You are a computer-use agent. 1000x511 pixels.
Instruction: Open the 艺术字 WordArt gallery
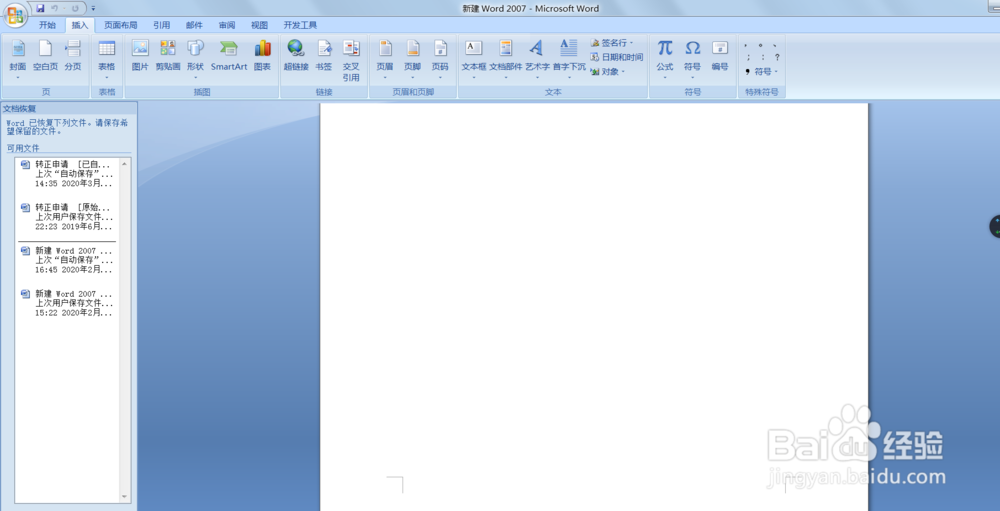click(537, 59)
